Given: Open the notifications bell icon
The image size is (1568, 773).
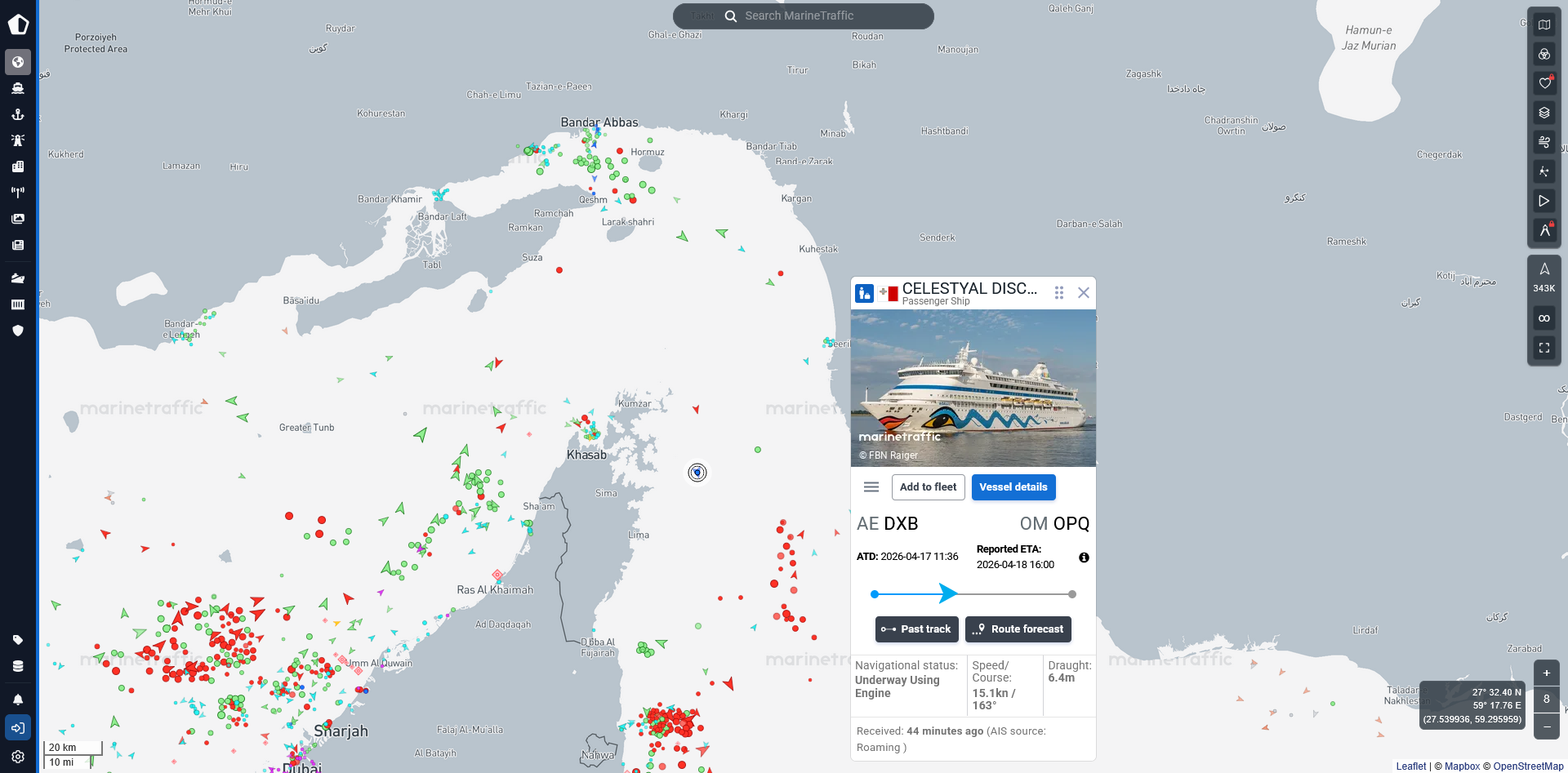Looking at the screenshot, I should click(18, 700).
